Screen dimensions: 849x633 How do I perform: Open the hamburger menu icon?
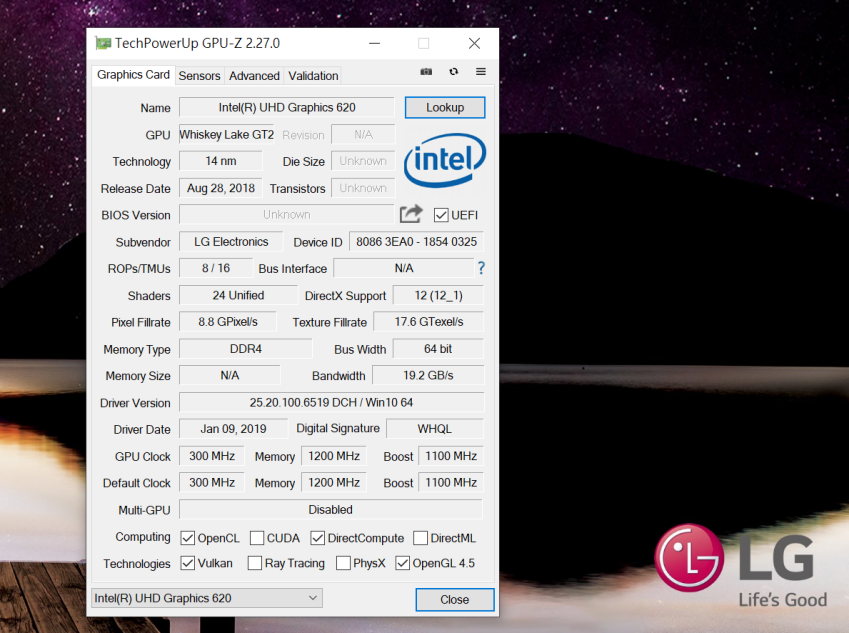point(481,71)
